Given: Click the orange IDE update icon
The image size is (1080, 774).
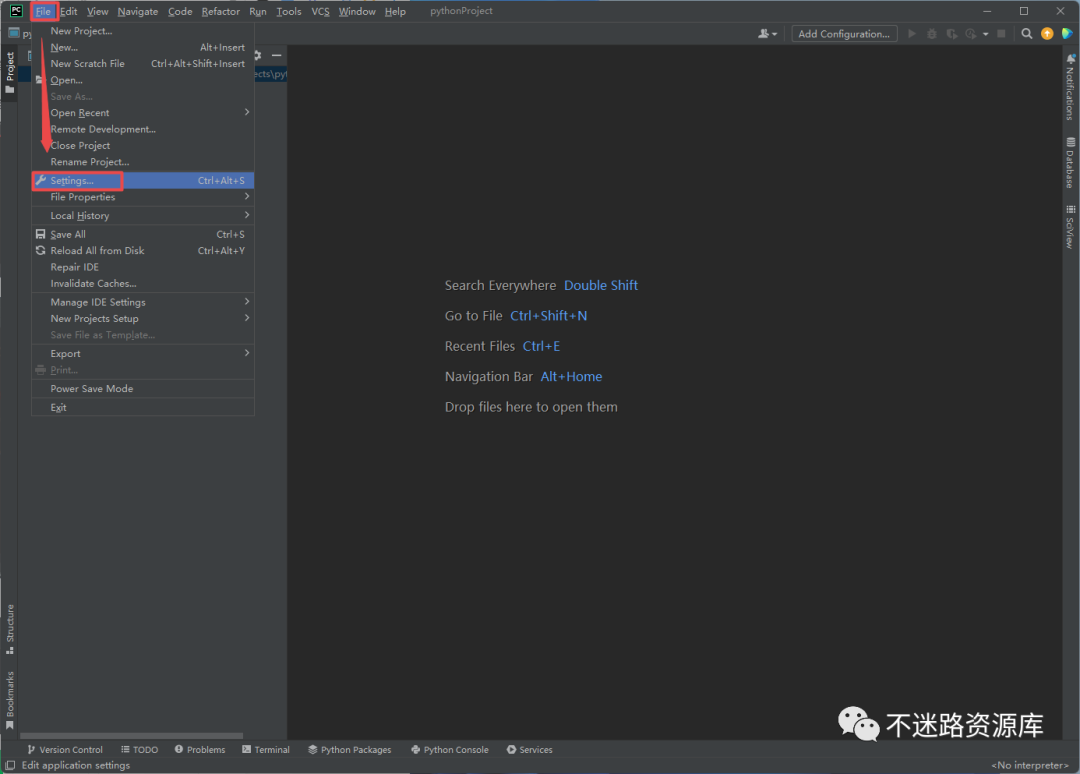Looking at the screenshot, I should (1047, 34).
